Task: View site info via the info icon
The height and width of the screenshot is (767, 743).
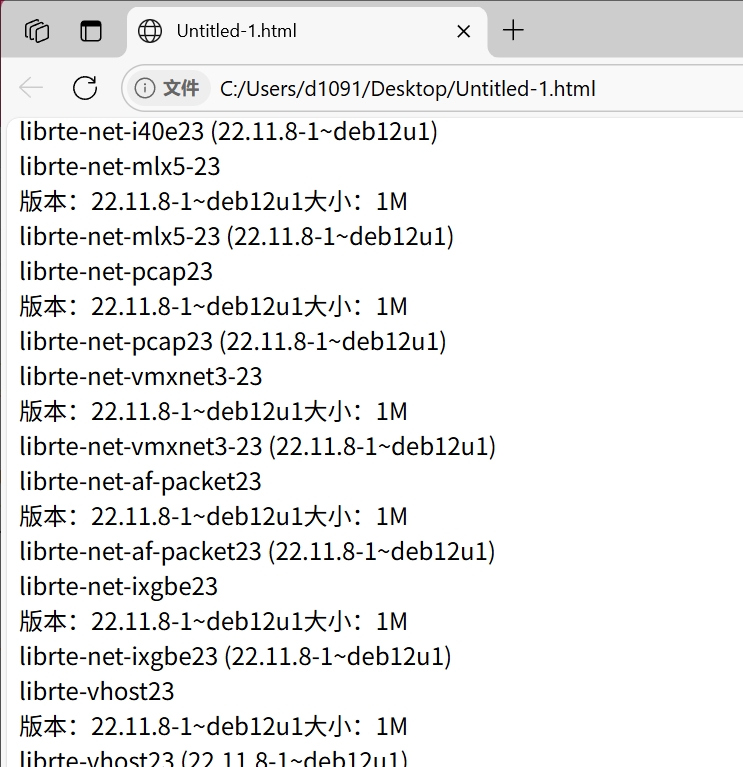Action: (145, 89)
